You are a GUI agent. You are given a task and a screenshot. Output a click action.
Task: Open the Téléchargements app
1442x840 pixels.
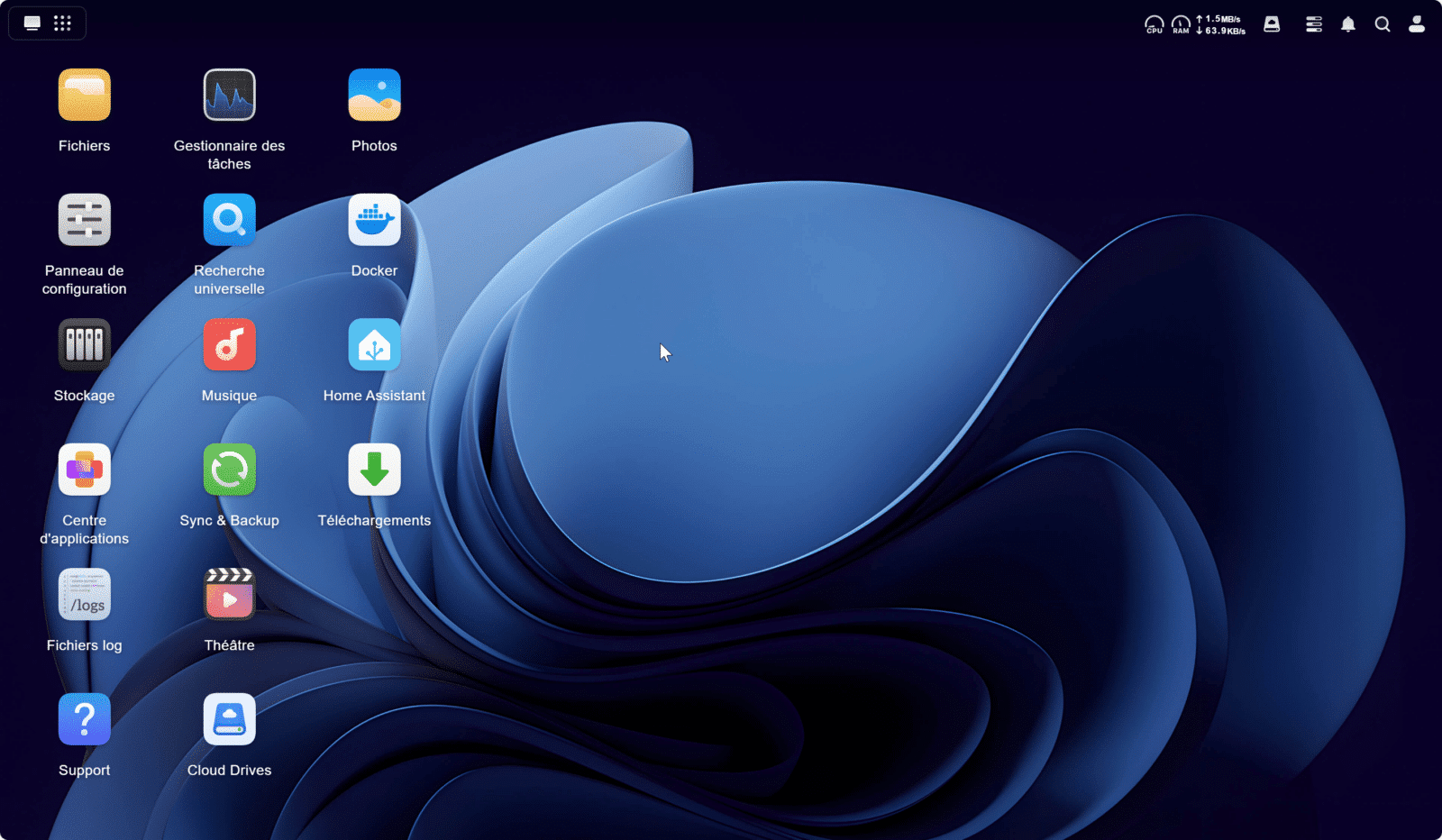374,470
